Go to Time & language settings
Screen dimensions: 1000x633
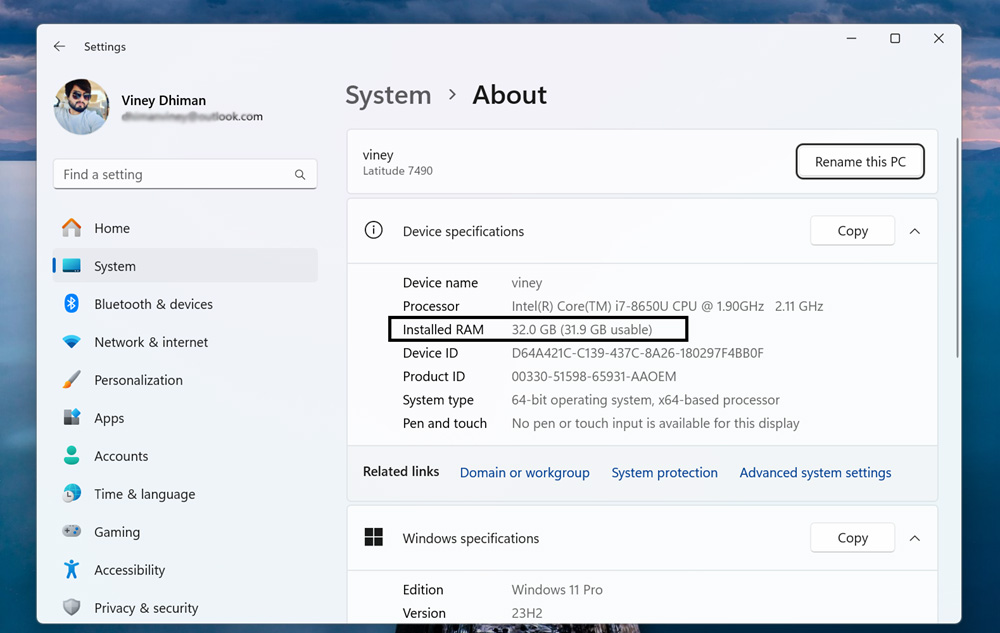[185, 494]
